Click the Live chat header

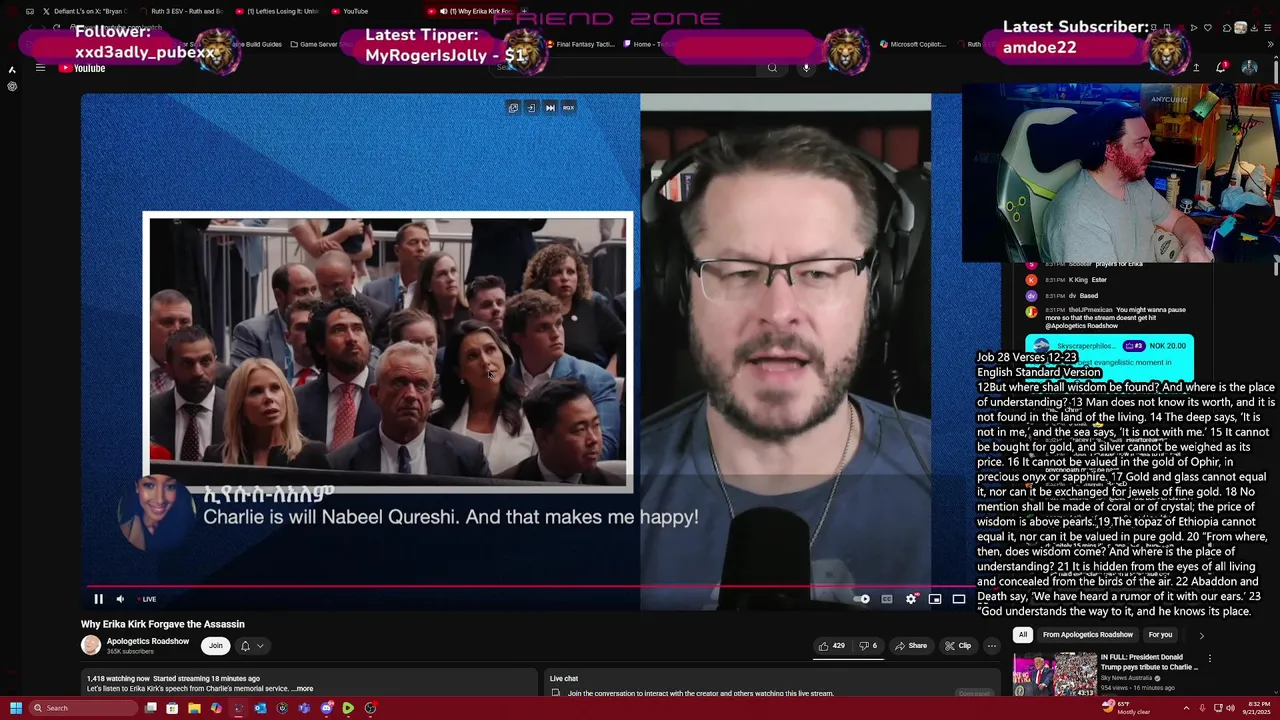pos(564,679)
